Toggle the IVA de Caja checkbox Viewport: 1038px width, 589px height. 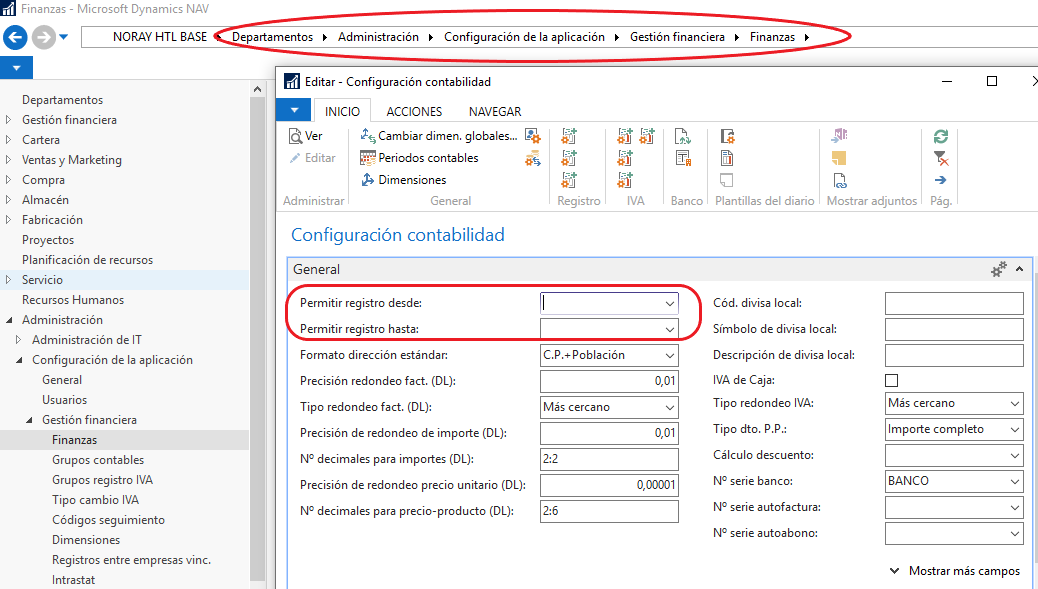892,380
